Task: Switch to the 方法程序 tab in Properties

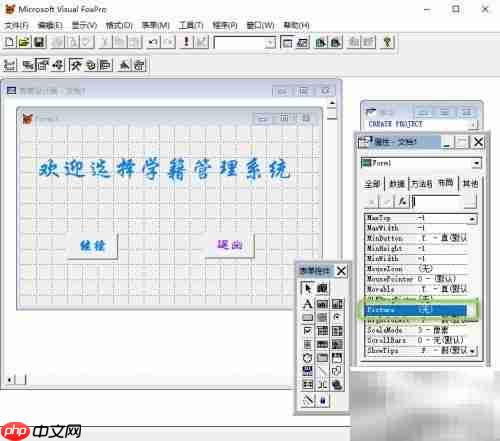Action: point(422,183)
